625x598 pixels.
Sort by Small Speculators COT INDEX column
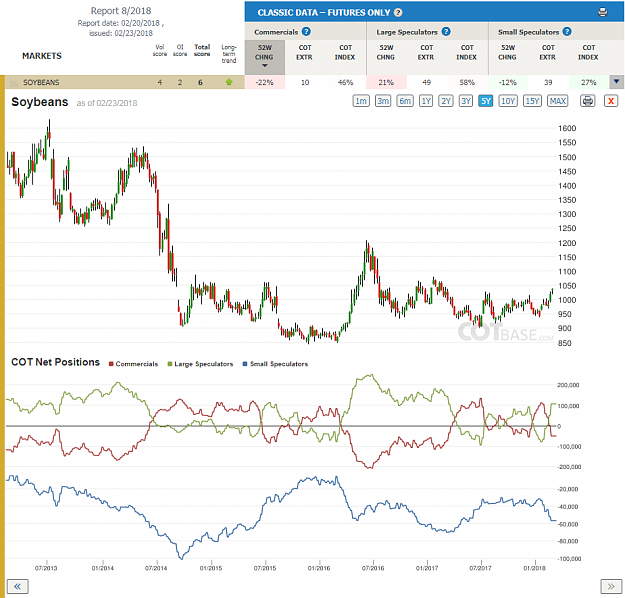(588, 52)
